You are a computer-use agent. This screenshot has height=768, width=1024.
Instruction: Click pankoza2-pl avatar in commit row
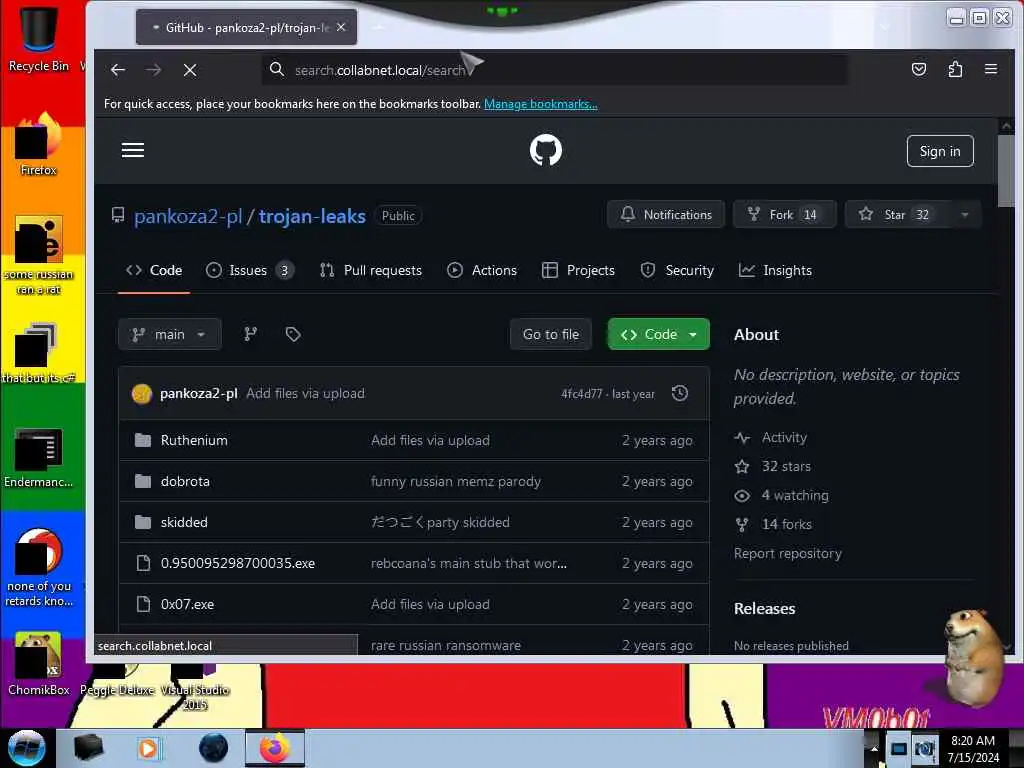[142, 394]
